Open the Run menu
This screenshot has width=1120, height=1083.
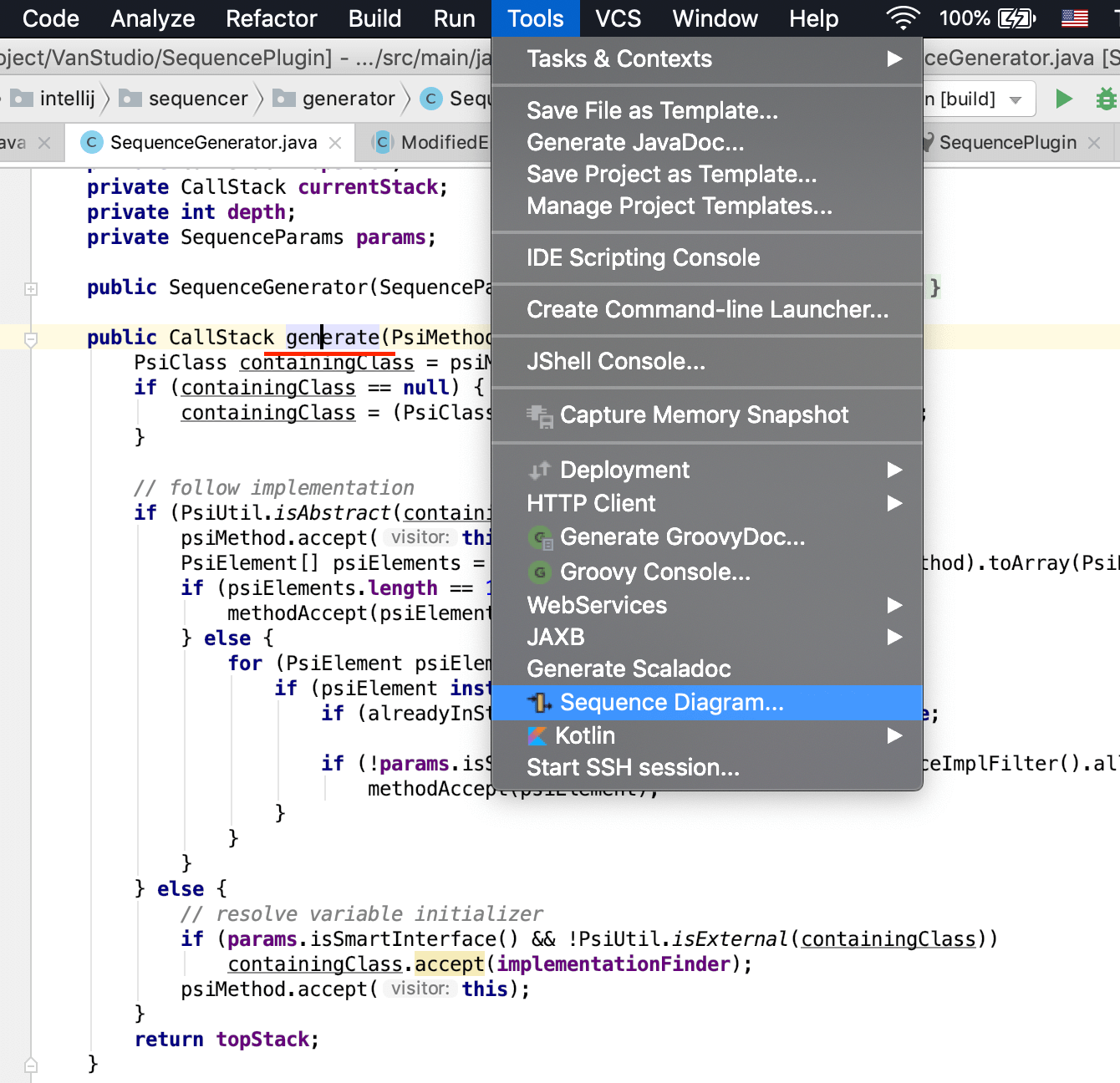coord(454,18)
